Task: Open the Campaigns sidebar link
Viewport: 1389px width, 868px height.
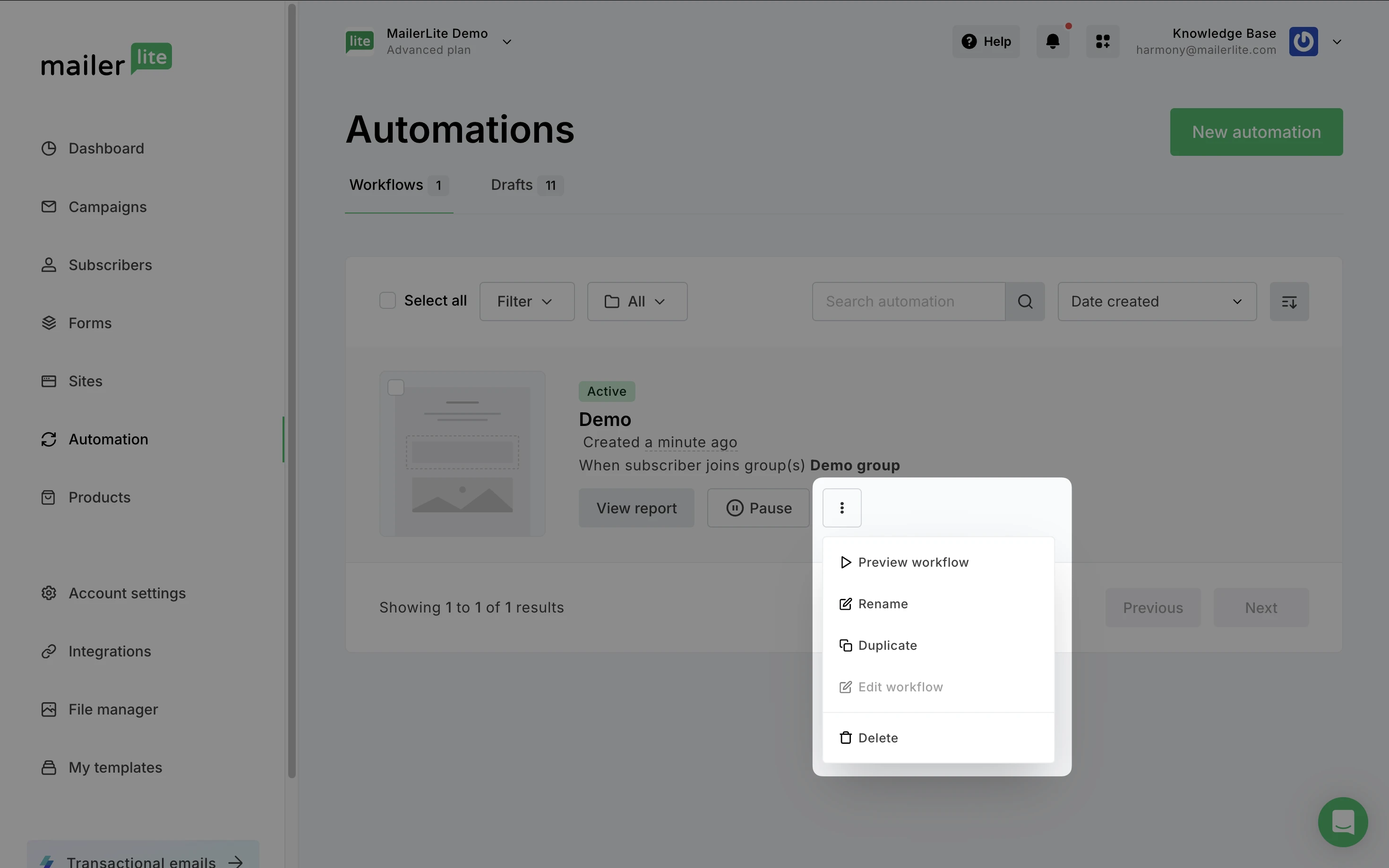Action: pyautogui.click(x=107, y=207)
